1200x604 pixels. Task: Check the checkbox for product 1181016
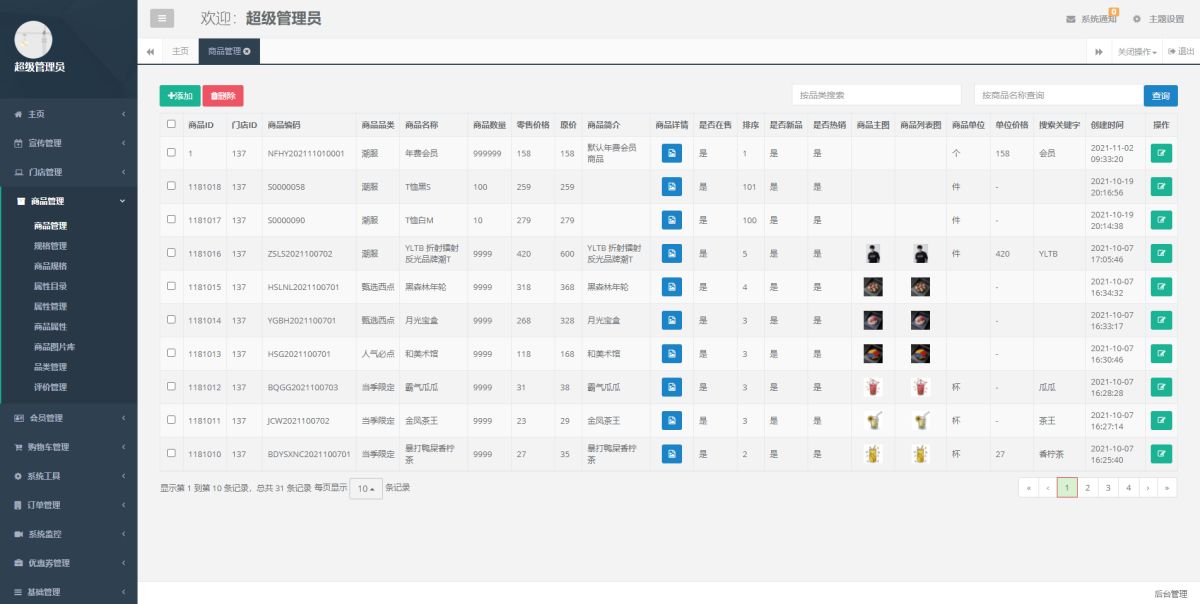pyautogui.click(x=171, y=253)
